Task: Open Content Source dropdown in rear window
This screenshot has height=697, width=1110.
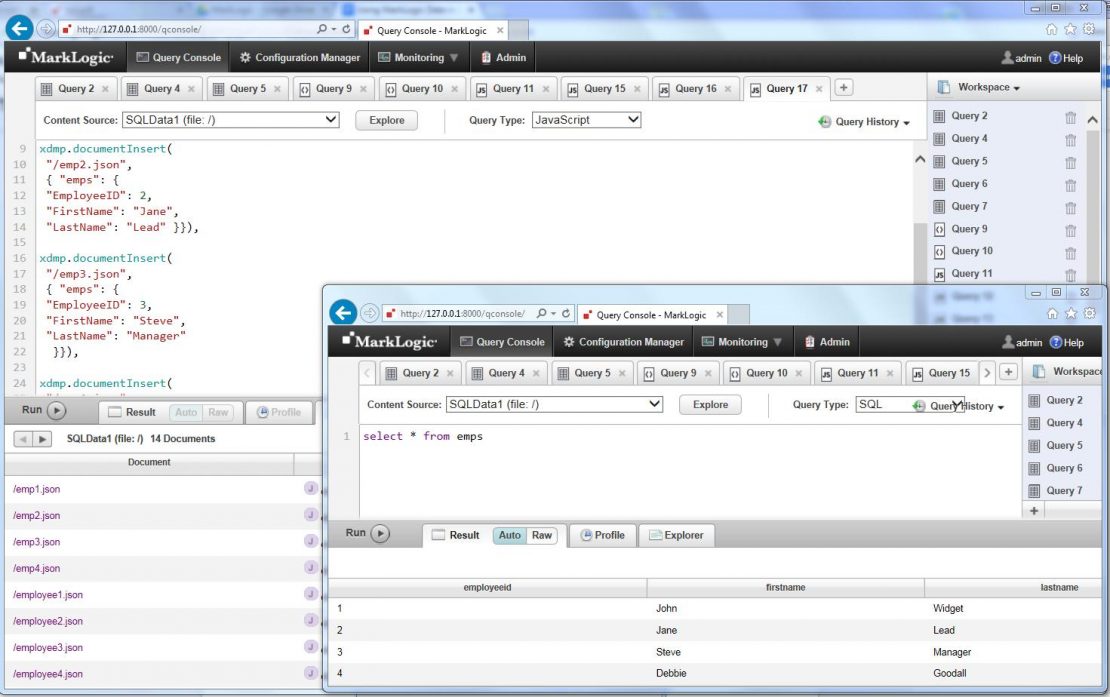Action: point(230,120)
